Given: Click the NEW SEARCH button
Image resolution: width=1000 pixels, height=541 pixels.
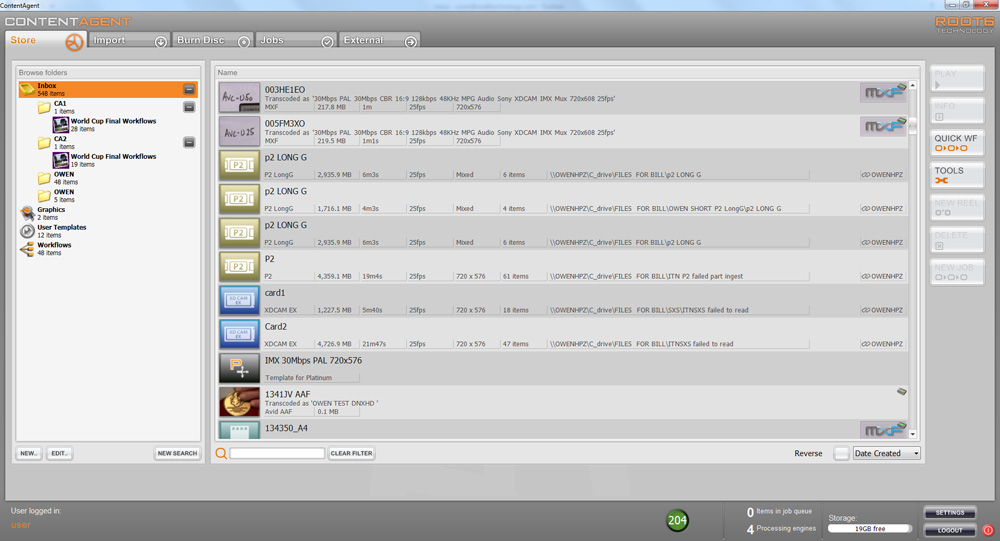Looking at the screenshot, I should pos(177,454).
